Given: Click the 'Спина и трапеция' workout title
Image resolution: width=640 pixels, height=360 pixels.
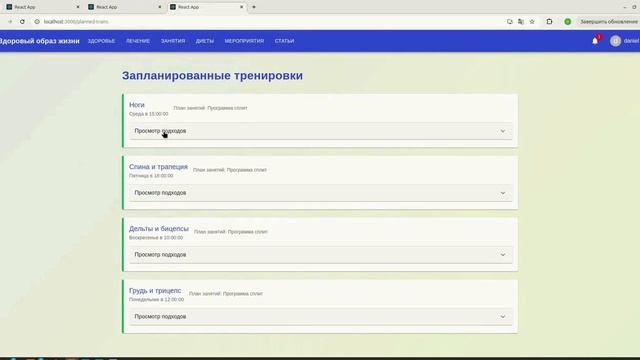Looking at the screenshot, I should (x=158, y=167).
